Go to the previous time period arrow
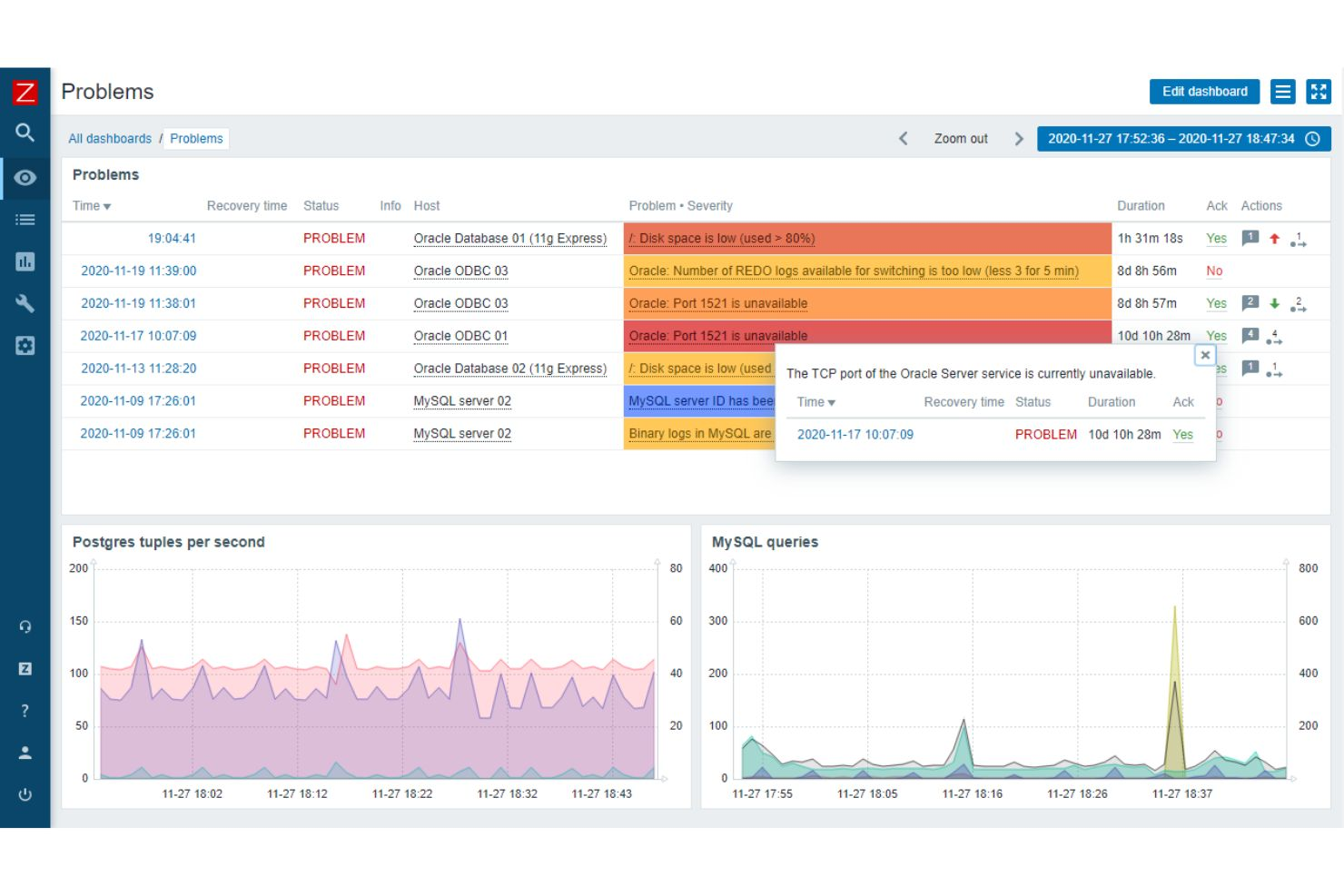The image size is (1344, 896). (904, 139)
